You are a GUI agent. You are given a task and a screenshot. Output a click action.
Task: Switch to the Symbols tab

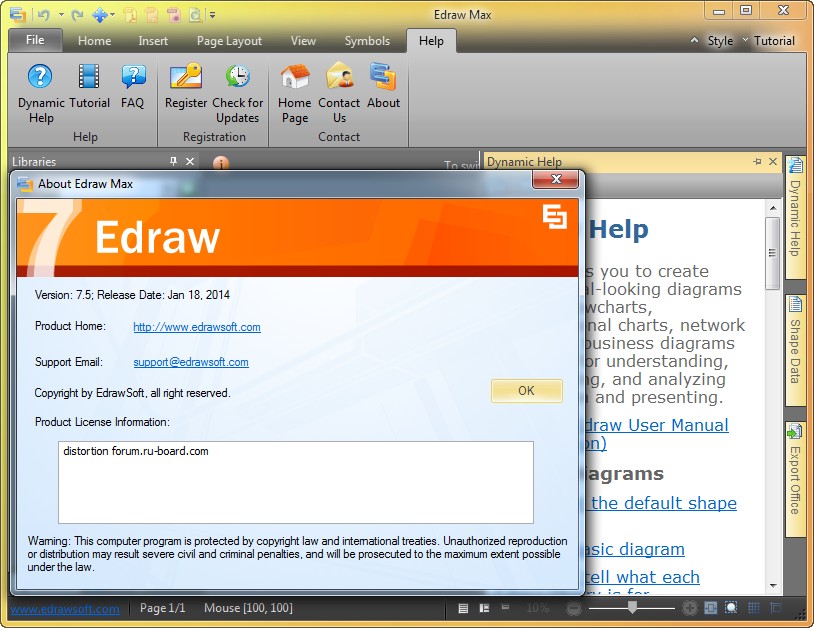click(x=367, y=40)
